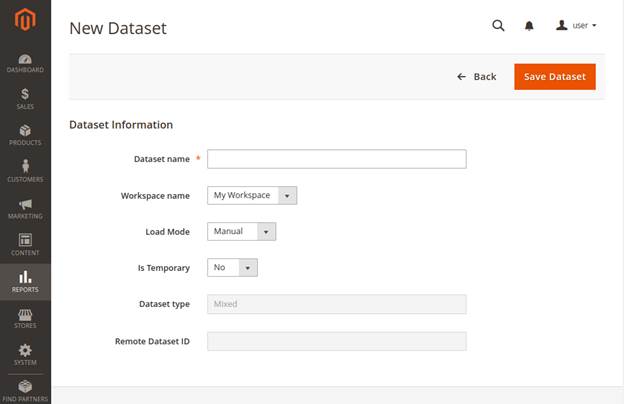Screen dimensions: 624x404
Task: Open the Stores sidebar menu
Action: tap(25, 318)
